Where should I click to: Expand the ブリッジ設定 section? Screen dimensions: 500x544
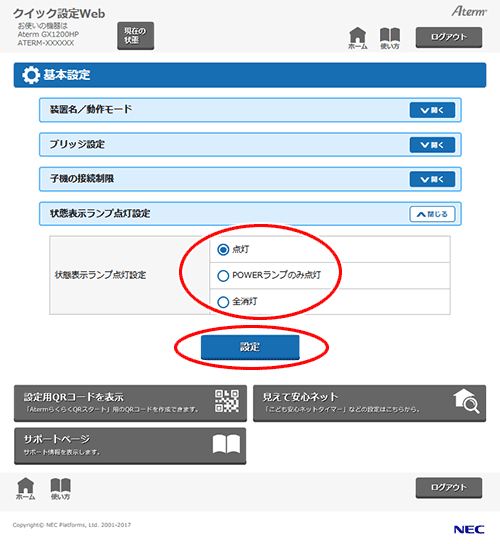click(x=432, y=145)
